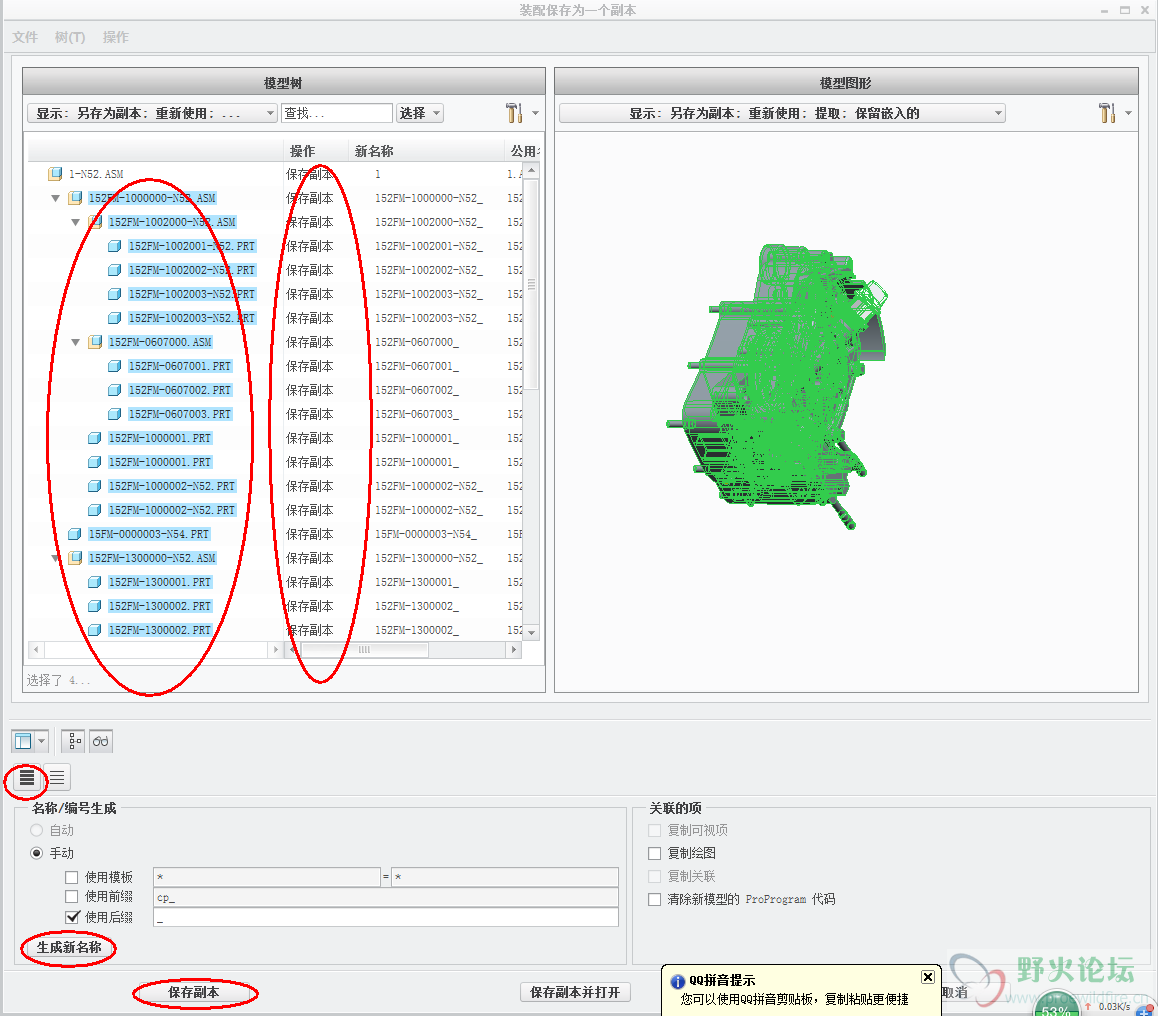Click the 53% network speed floating widget
This screenshot has width=1158, height=1016.
pyautogui.click(x=1056, y=1005)
